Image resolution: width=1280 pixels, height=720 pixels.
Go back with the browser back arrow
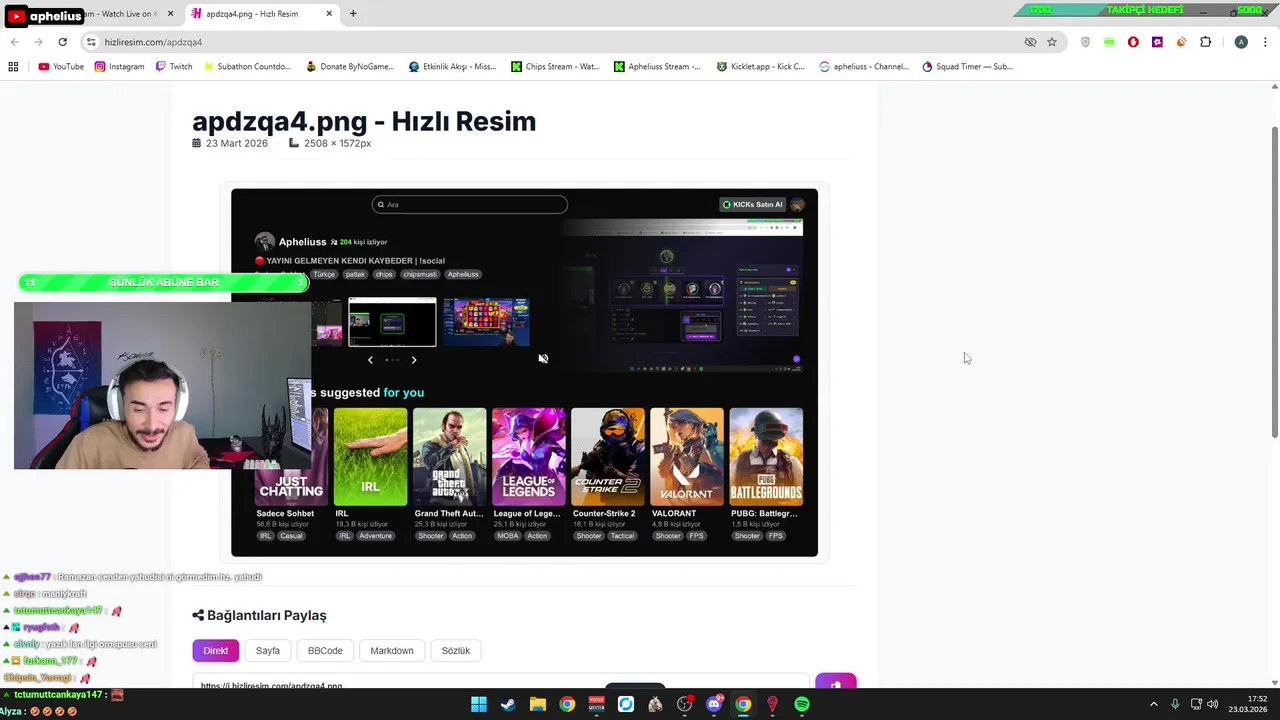coord(14,42)
